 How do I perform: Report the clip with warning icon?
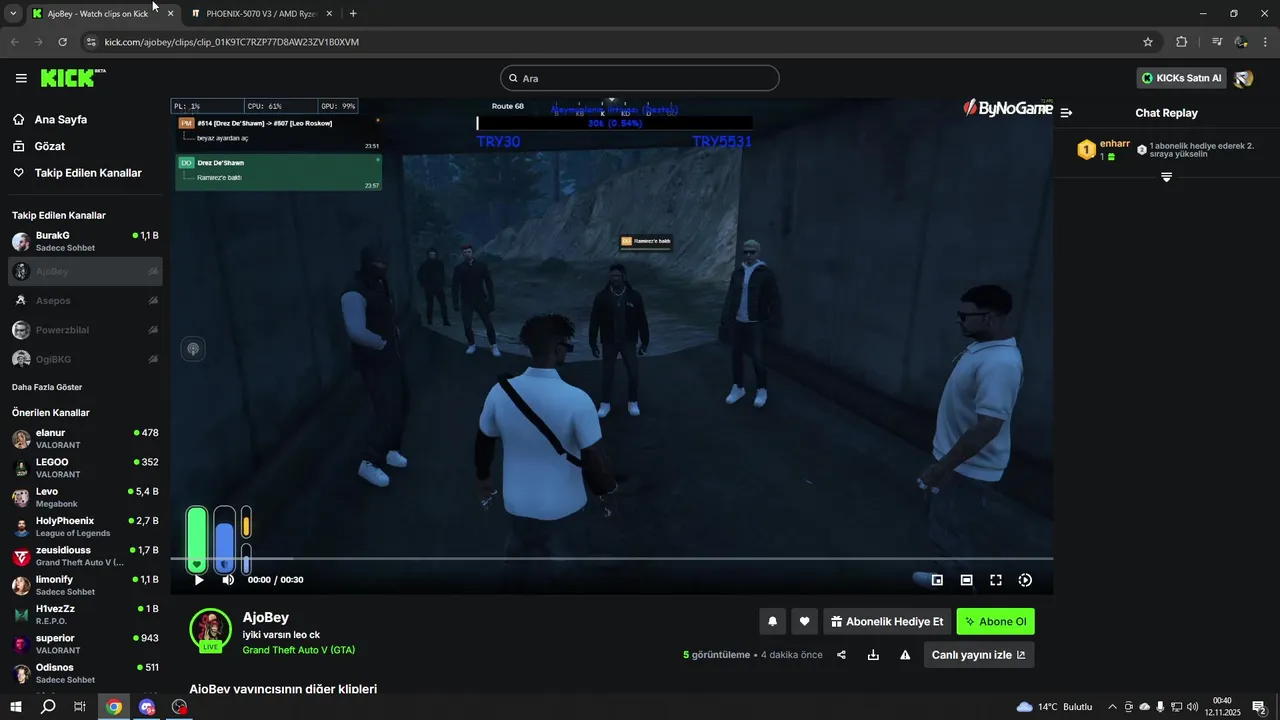(905, 655)
